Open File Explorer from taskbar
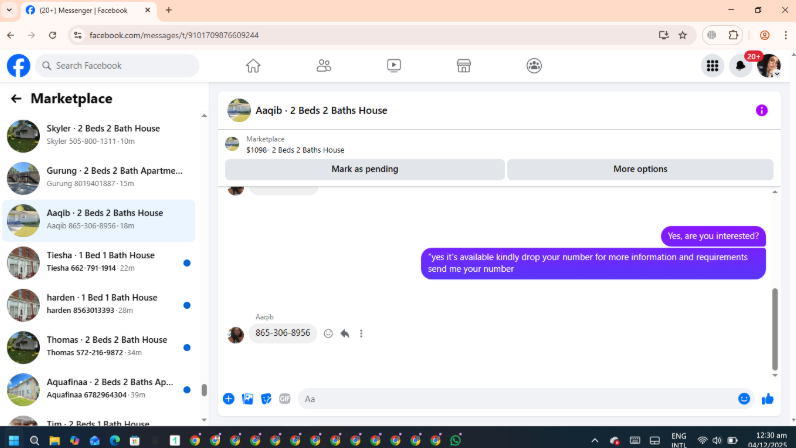This screenshot has height=448, width=796. [x=54, y=440]
